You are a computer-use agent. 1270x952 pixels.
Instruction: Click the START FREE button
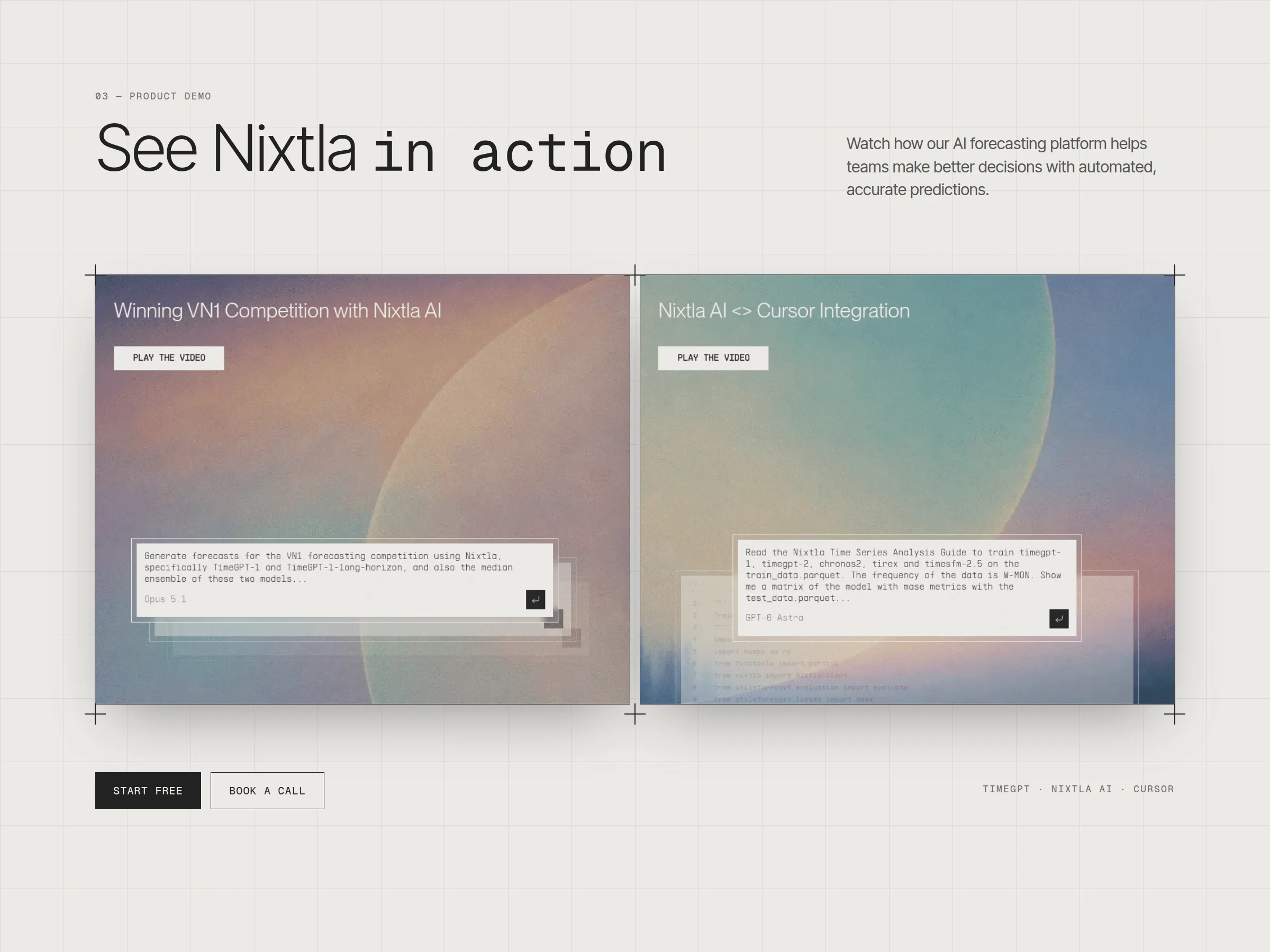[x=148, y=791]
